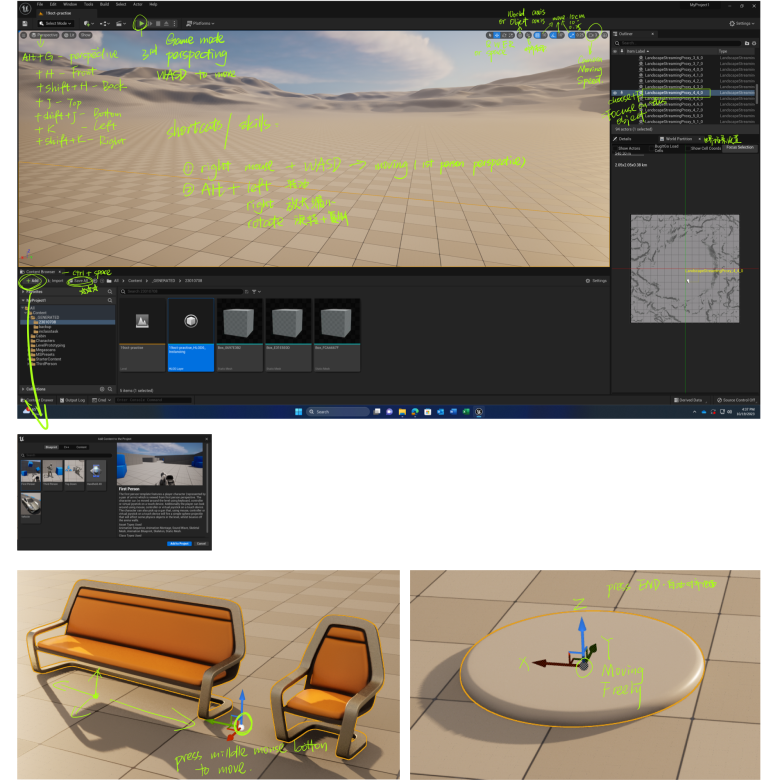Image resolution: width=780 pixels, height=780 pixels.
Task: Switch to the Details tab
Action: tap(623, 139)
